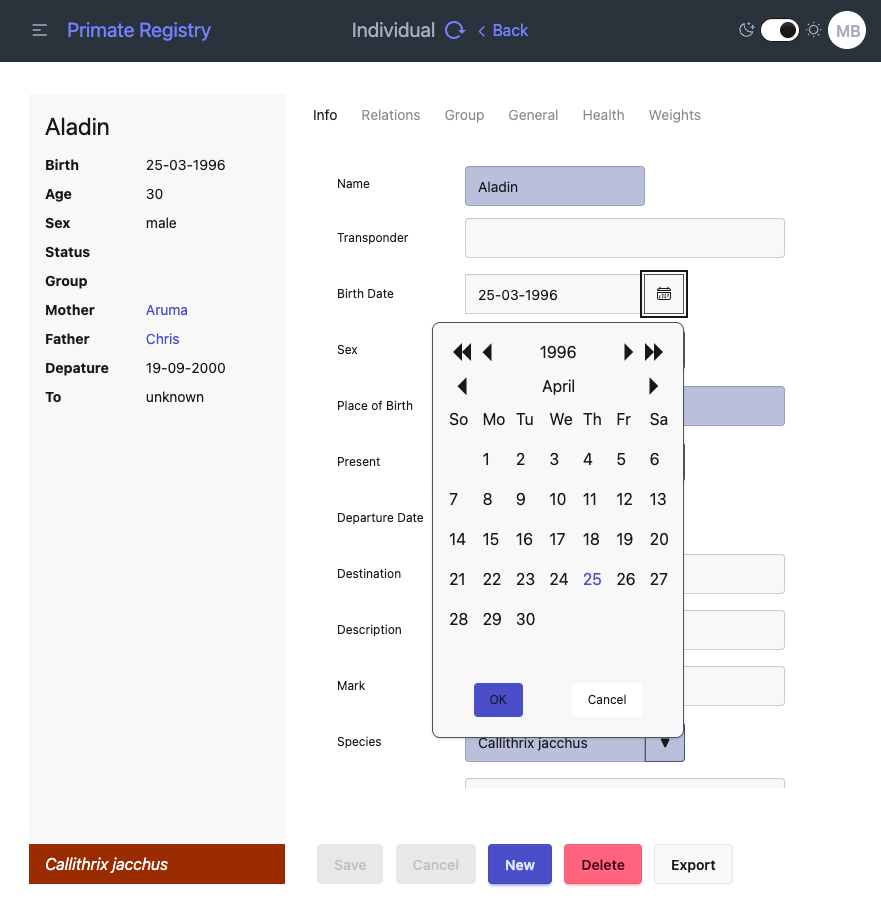Open the Species dropdown for Callithrix jacchus
This screenshot has height=917, width=881.
(x=664, y=746)
